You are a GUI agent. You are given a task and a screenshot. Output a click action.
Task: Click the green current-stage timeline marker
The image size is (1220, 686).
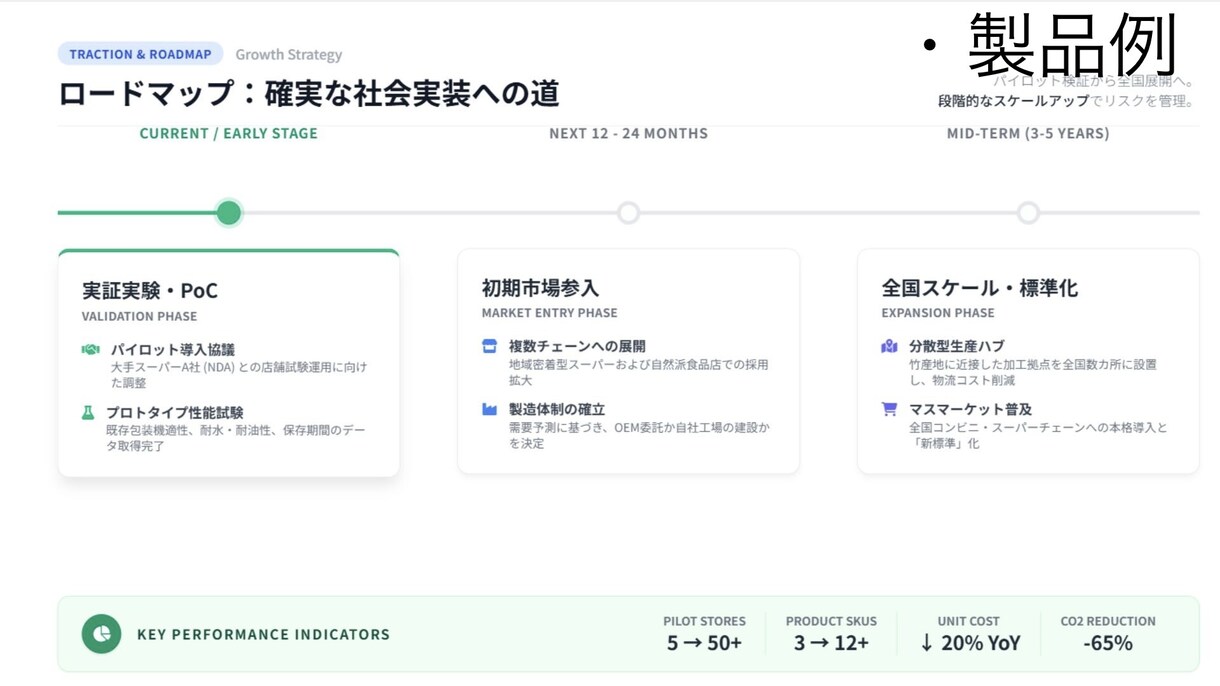click(229, 213)
